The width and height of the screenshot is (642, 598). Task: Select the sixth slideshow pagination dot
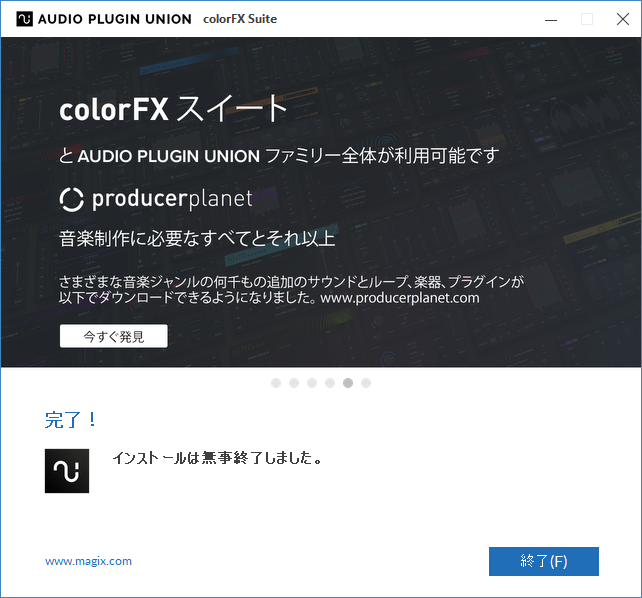pos(366,383)
